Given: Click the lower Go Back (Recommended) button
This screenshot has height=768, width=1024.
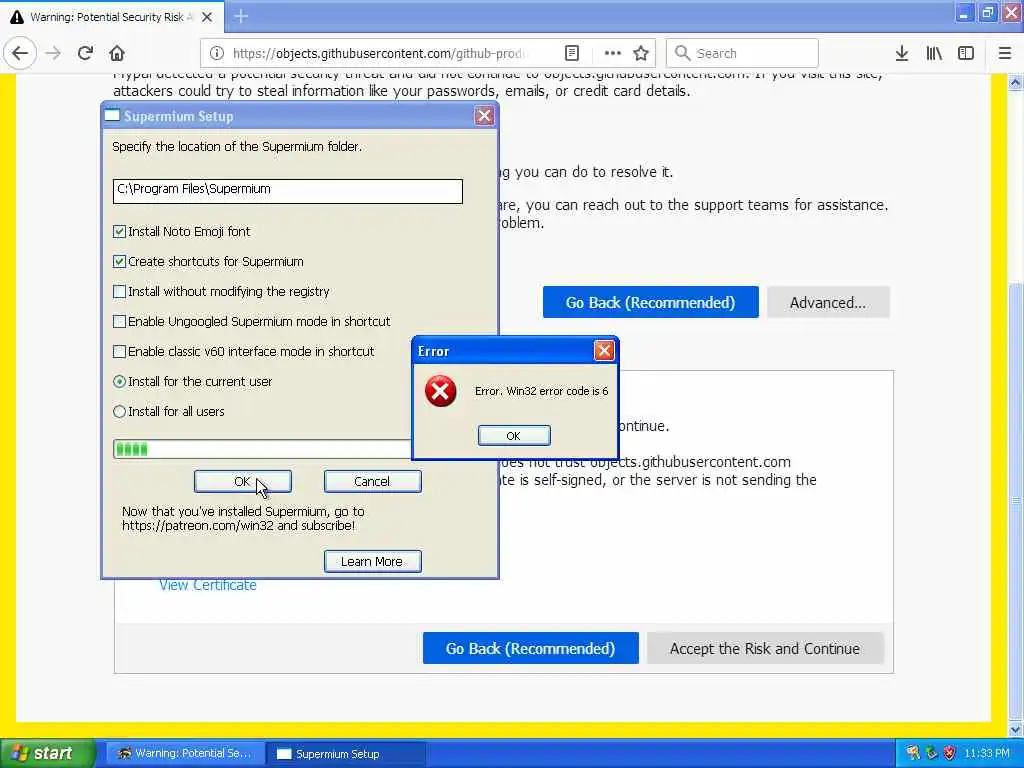Looking at the screenshot, I should (x=530, y=648).
